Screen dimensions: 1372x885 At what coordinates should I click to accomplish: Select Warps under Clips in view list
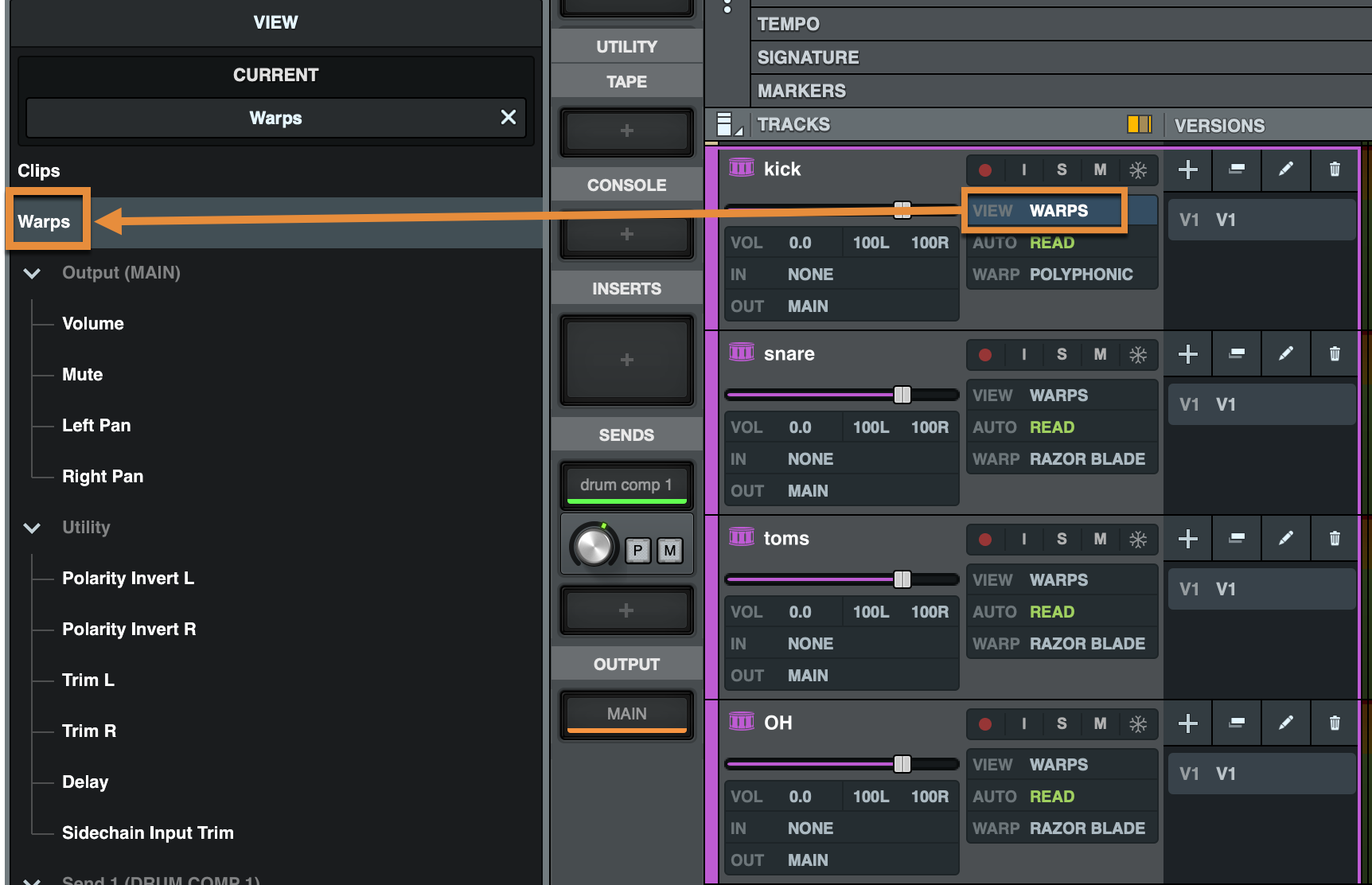pyautogui.click(x=45, y=222)
